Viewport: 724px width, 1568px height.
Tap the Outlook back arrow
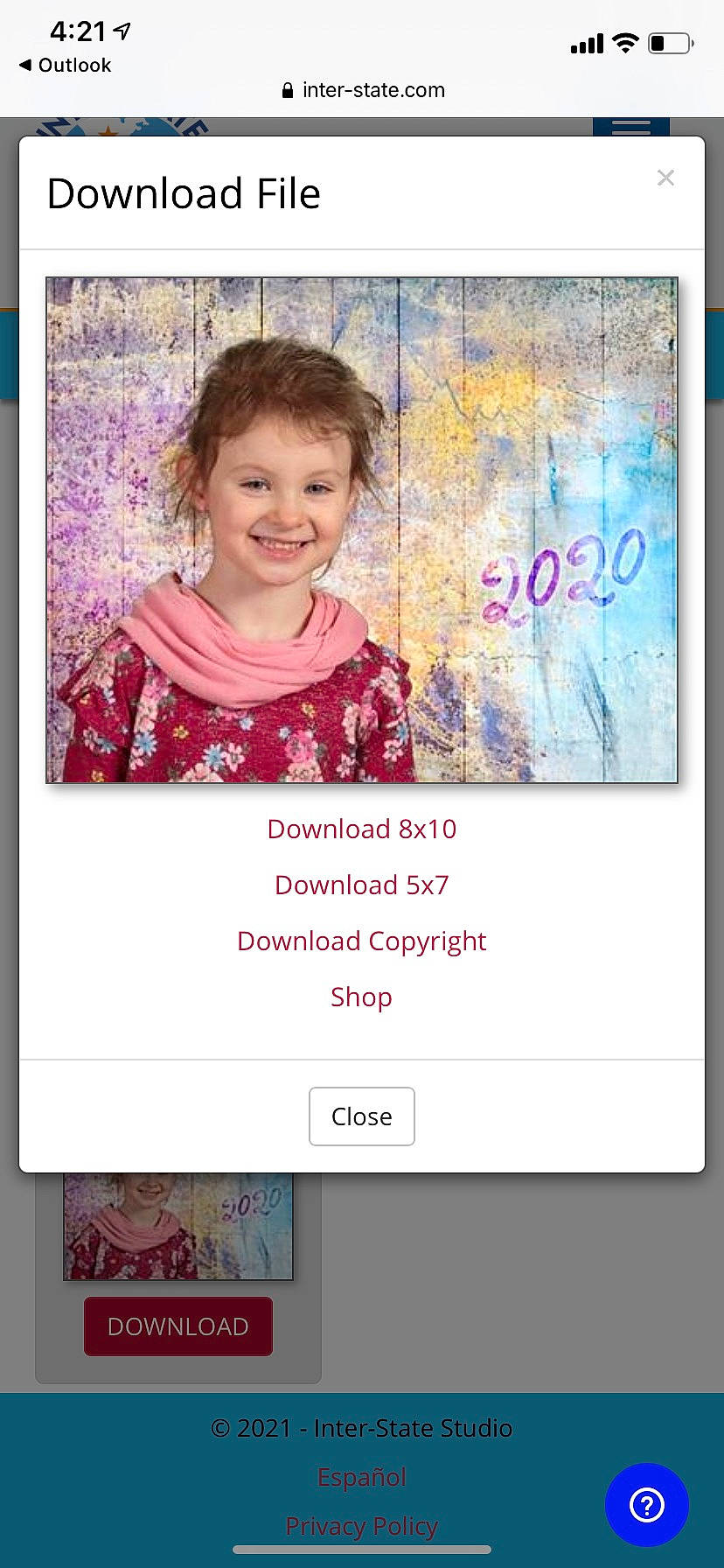[x=24, y=65]
